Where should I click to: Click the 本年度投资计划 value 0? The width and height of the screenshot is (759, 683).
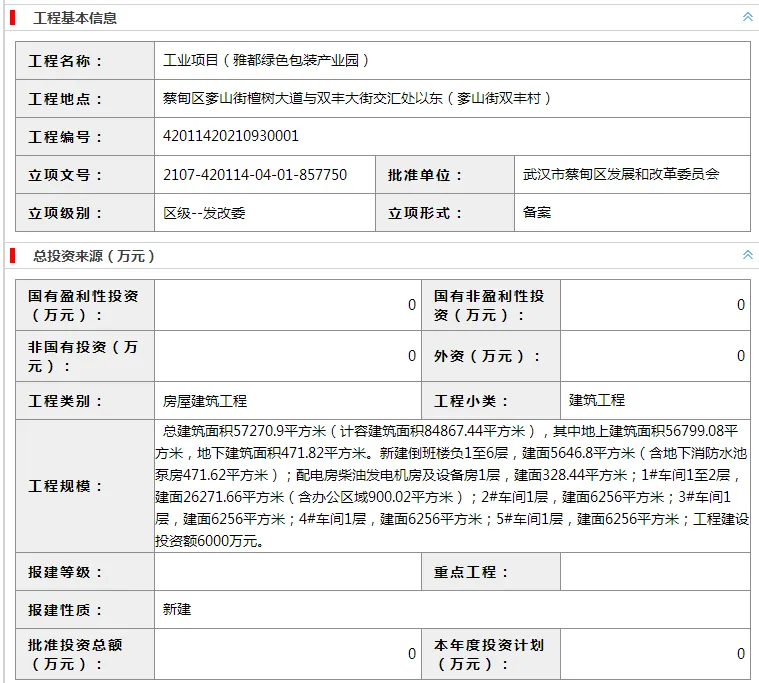[741, 654]
